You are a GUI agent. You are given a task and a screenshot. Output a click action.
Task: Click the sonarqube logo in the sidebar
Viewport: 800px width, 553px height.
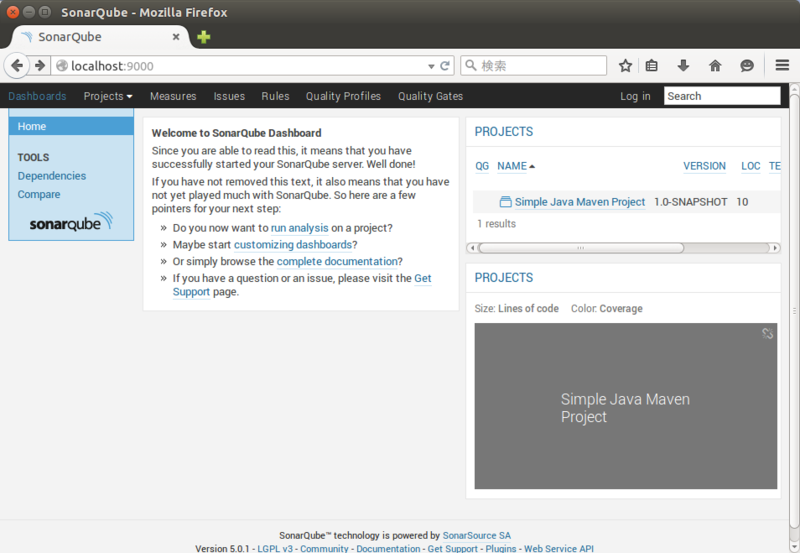(71, 222)
